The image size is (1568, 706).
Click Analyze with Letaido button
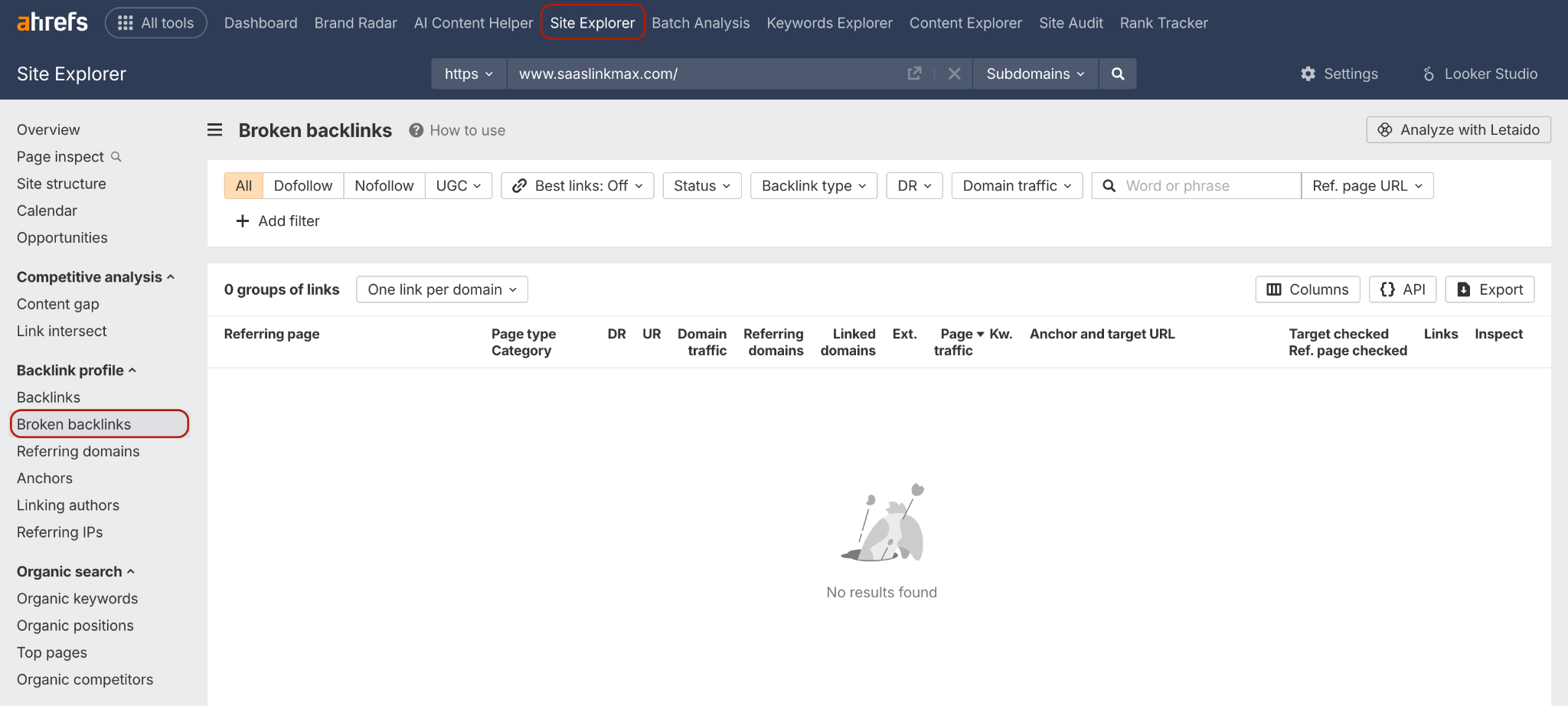pos(1459,129)
